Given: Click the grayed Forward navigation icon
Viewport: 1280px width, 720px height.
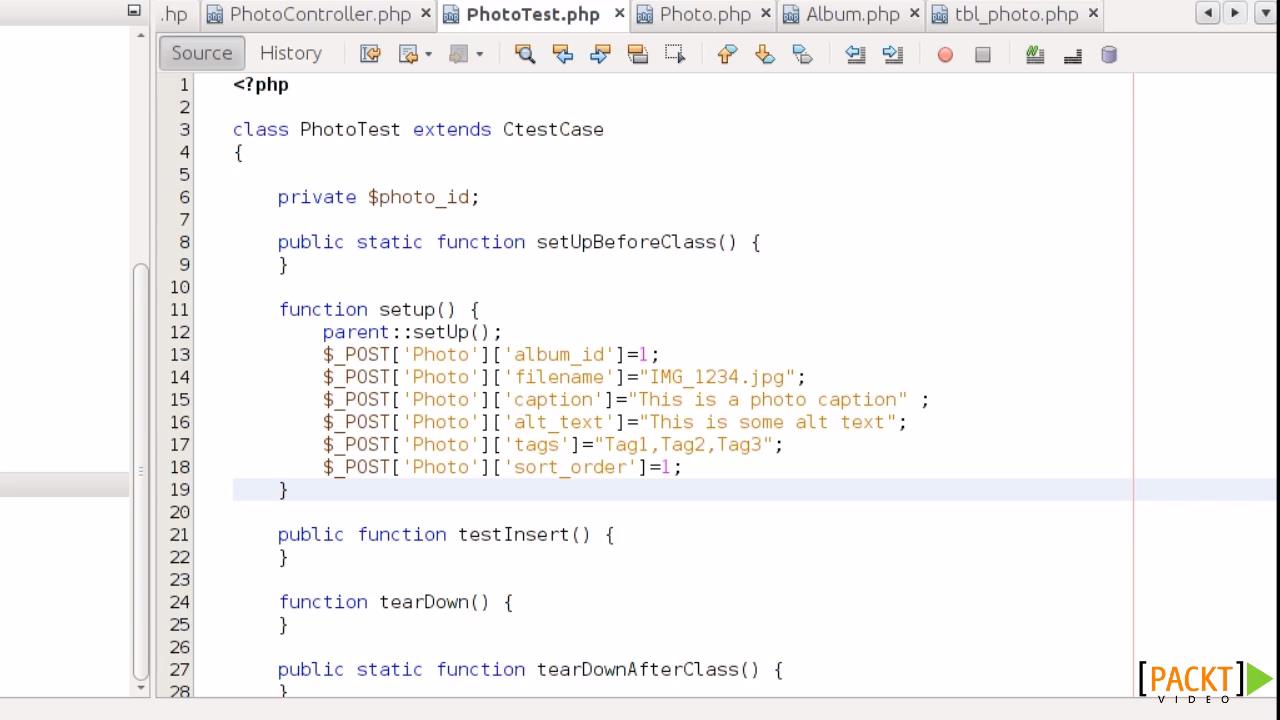Looking at the screenshot, I should click(458, 54).
